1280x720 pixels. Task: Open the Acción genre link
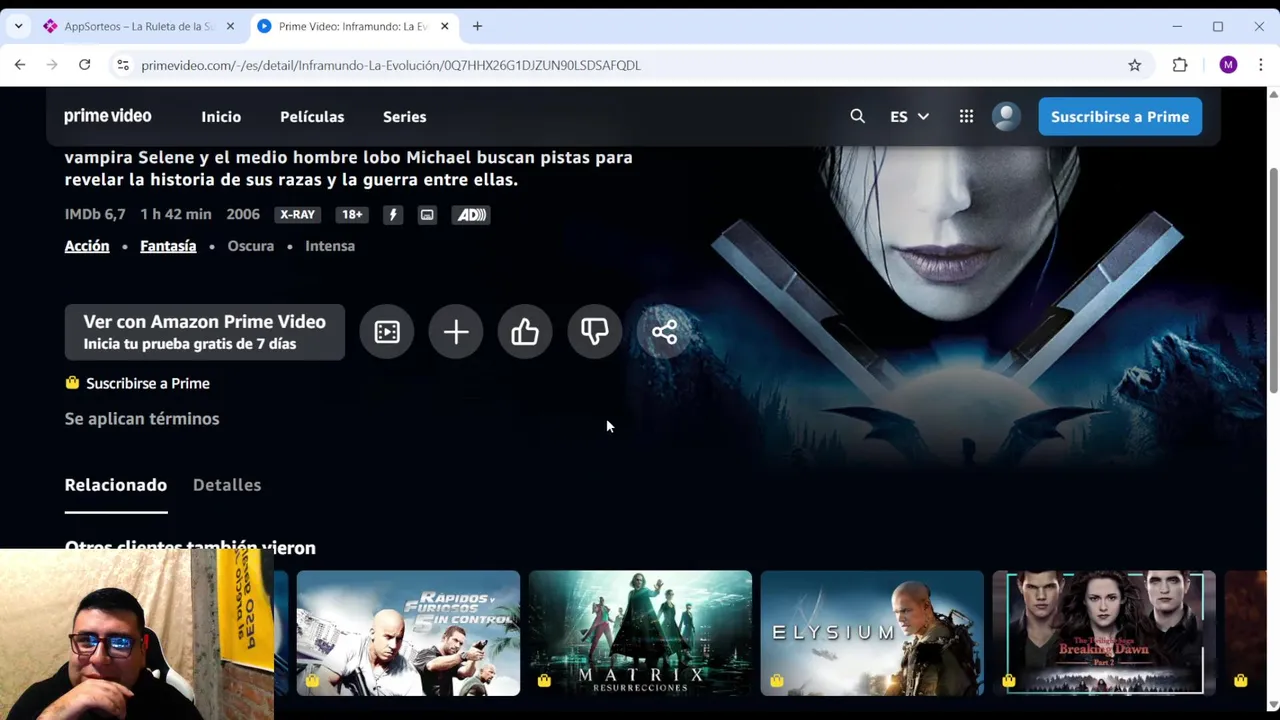(x=87, y=245)
